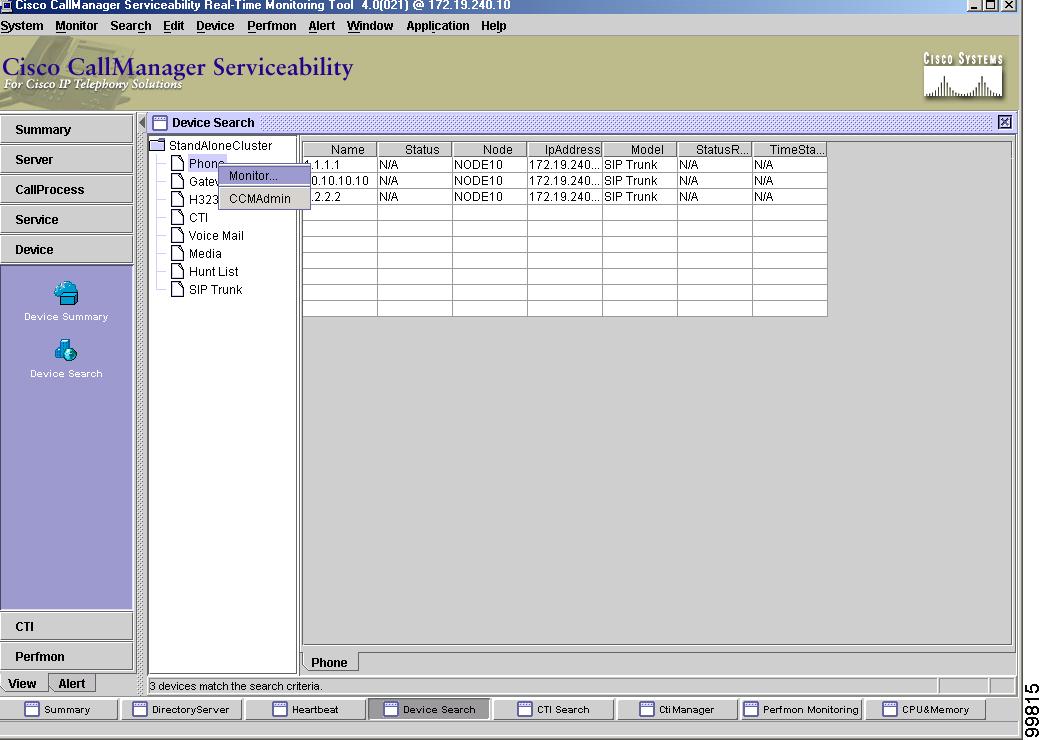Click the SIP Trunk document icon
The height and width of the screenshot is (740, 1045).
click(x=177, y=289)
